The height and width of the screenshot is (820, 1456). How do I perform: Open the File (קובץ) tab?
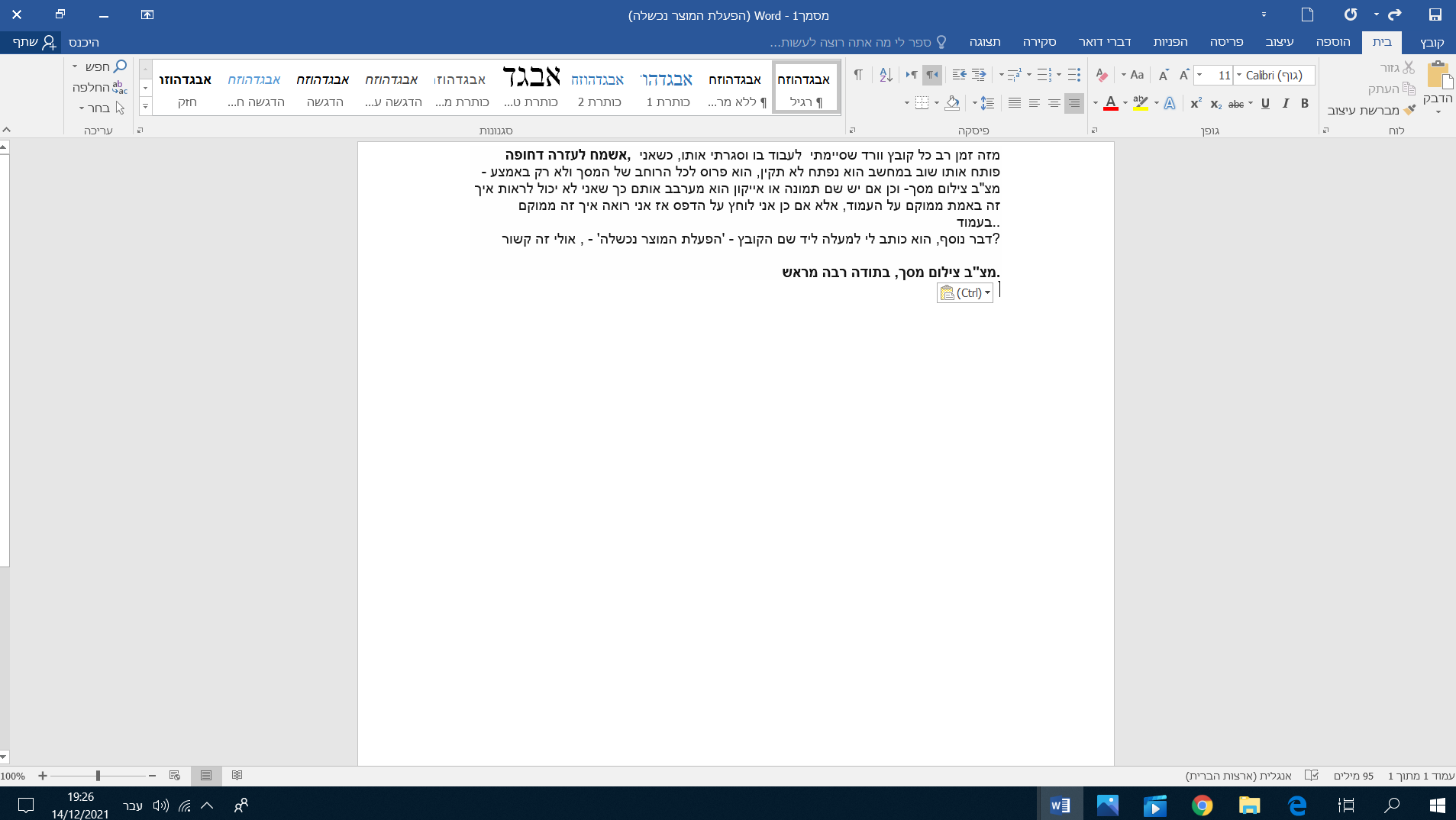tap(1432, 42)
